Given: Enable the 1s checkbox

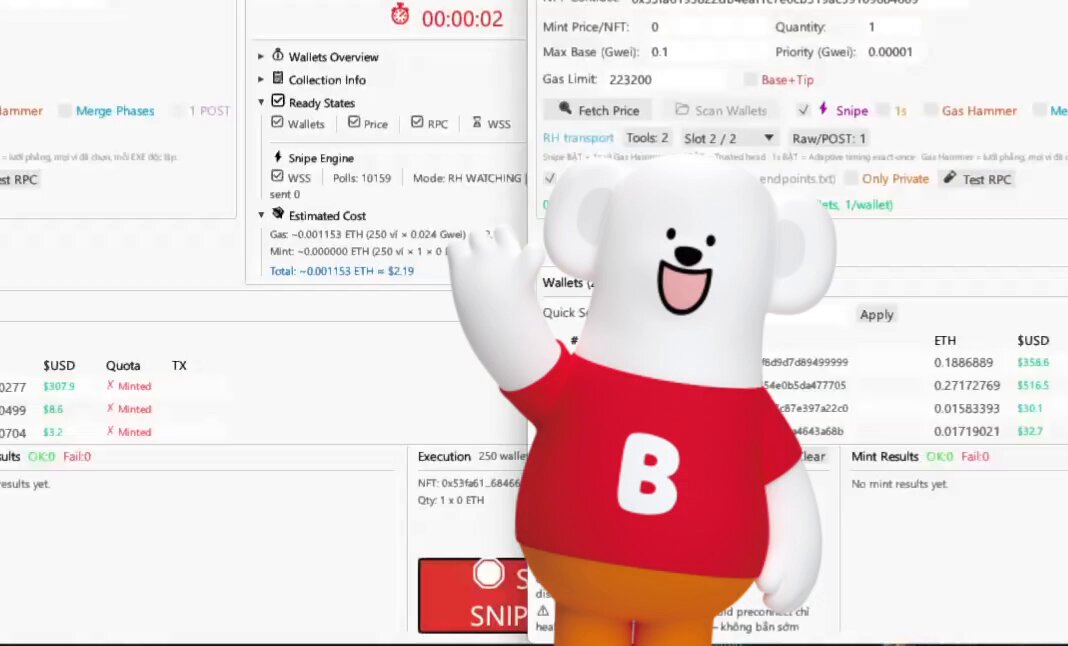Looking at the screenshot, I should (x=883, y=109).
